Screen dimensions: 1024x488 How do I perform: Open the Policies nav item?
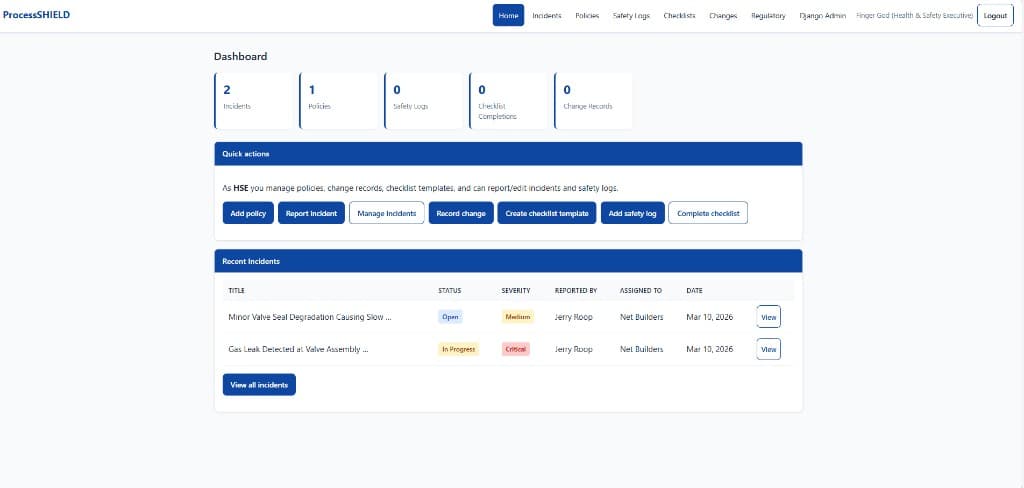pos(587,16)
